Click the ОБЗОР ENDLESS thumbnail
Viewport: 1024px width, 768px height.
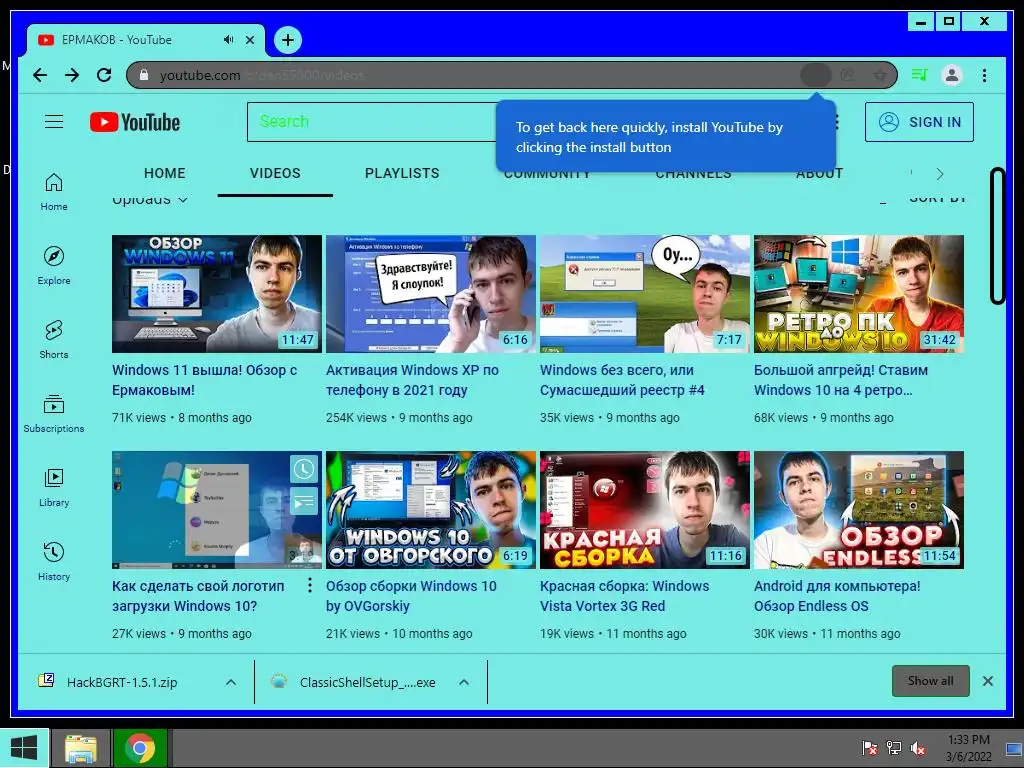pos(859,510)
